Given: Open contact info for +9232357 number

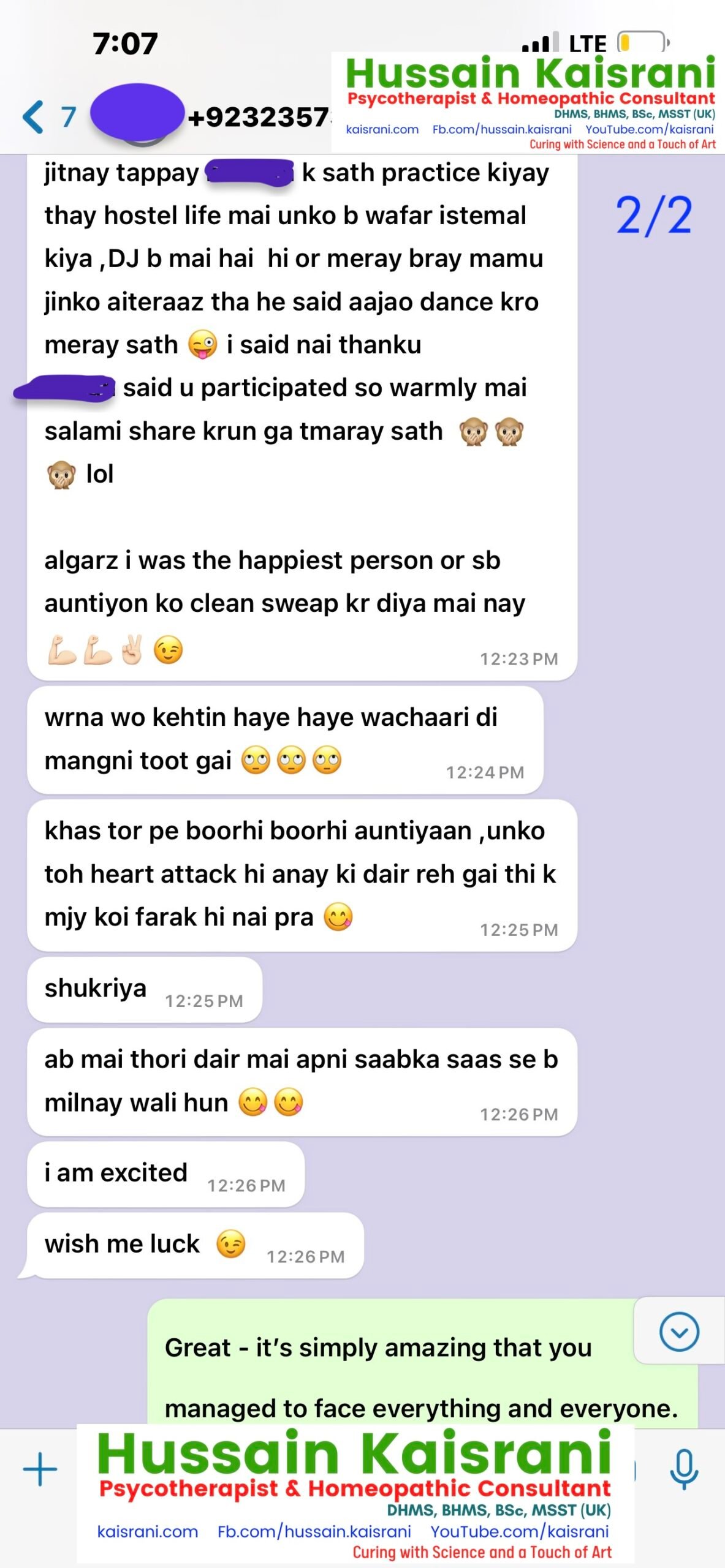Looking at the screenshot, I should (x=259, y=118).
